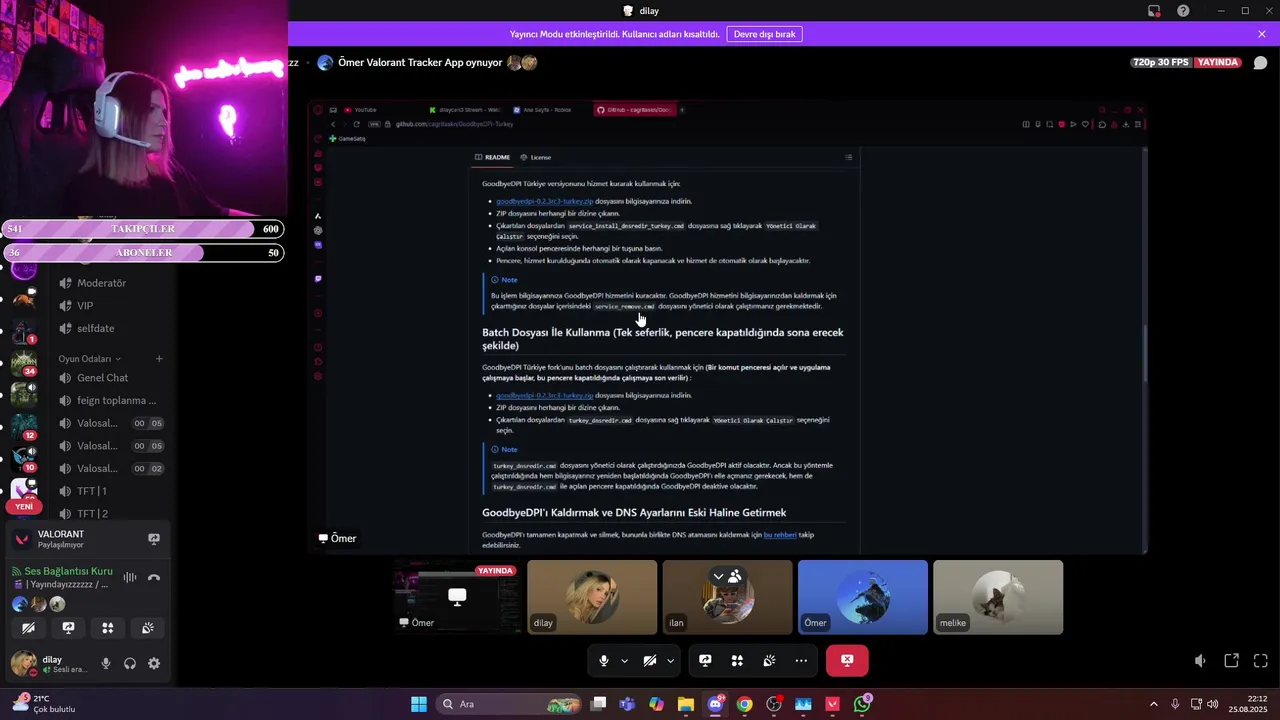Open Activities launcher in the call control bar
Image resolution: width=1280 pixels, height=720 pixels.
[x=737, y=661]
